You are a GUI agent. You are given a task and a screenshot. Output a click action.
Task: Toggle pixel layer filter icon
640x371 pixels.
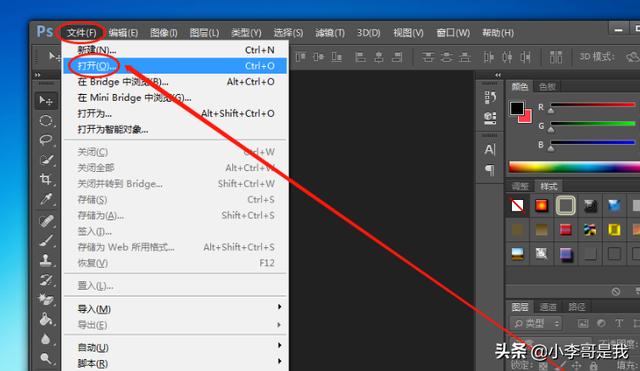(583, 324)
